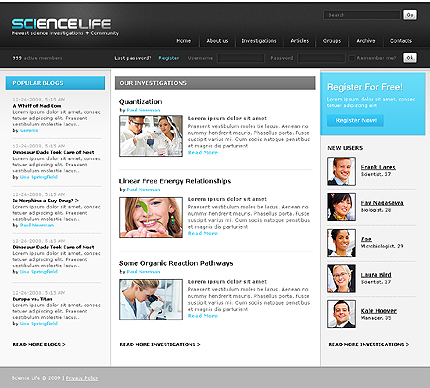
Task: Click Read More Blogs link
Action: tap(39, 344)
